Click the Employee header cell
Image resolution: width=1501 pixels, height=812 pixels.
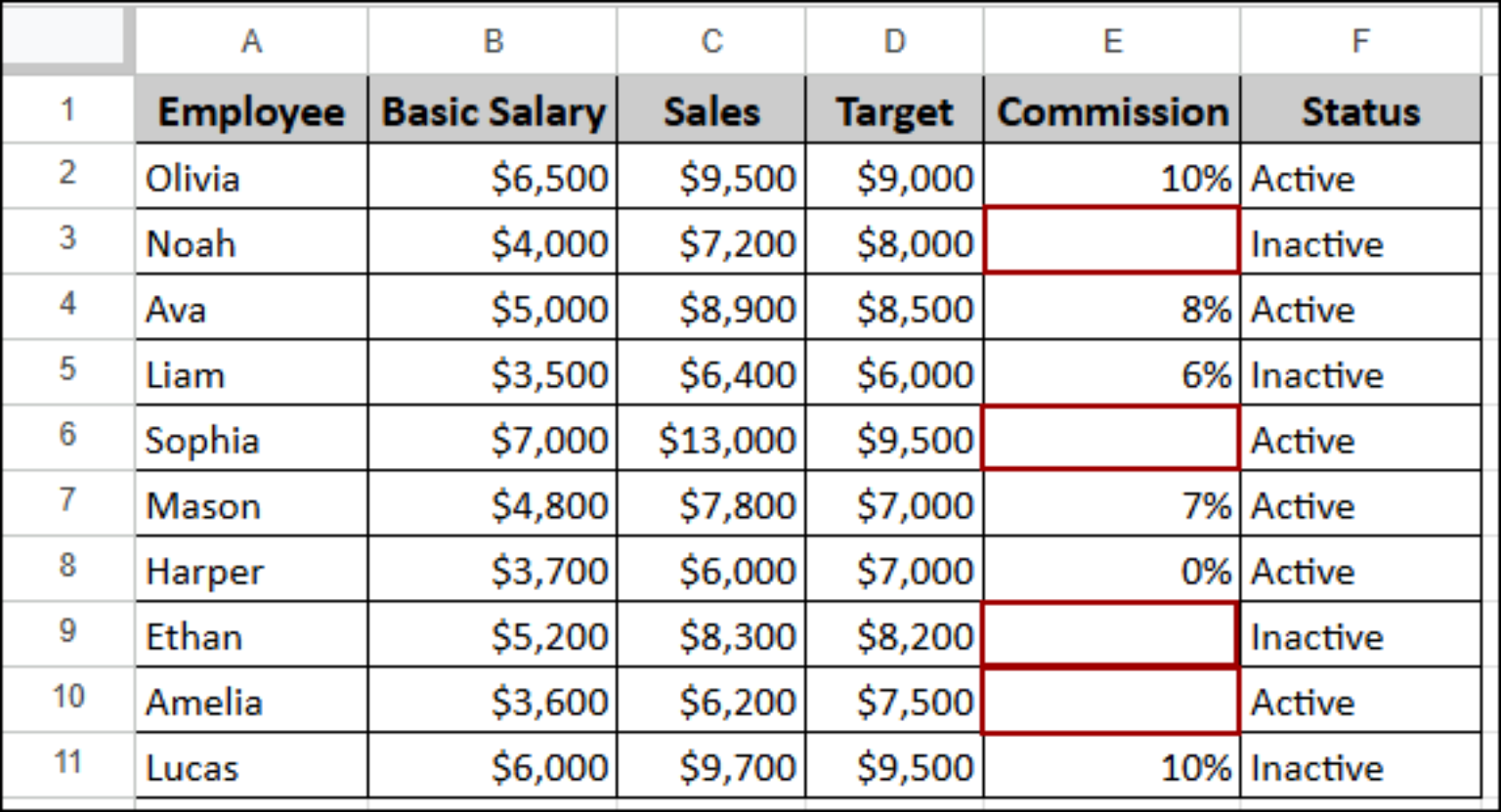[x=251, y=111]
